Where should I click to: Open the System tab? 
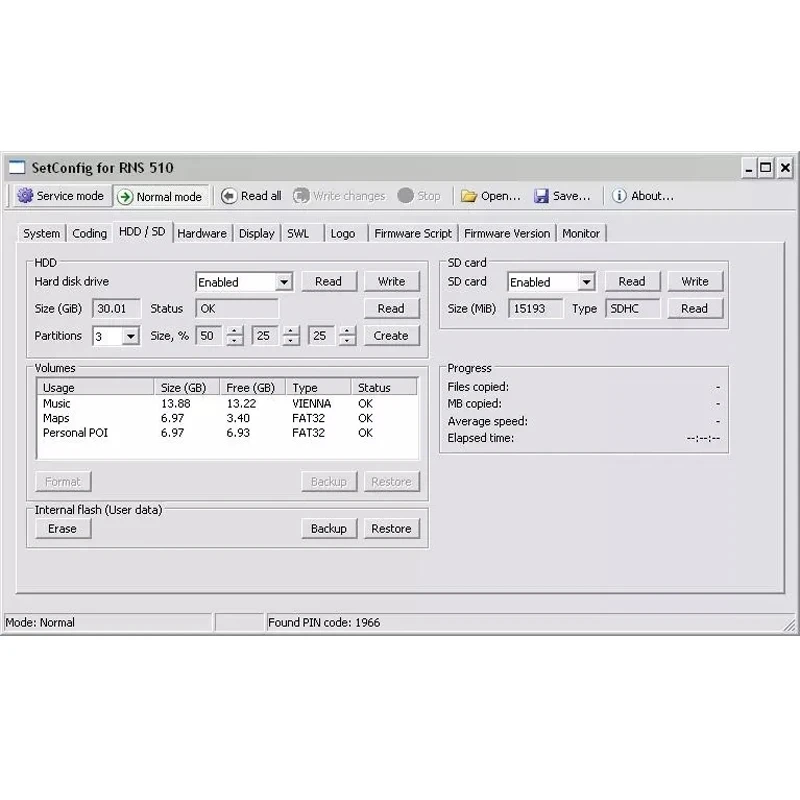(41, 234)
